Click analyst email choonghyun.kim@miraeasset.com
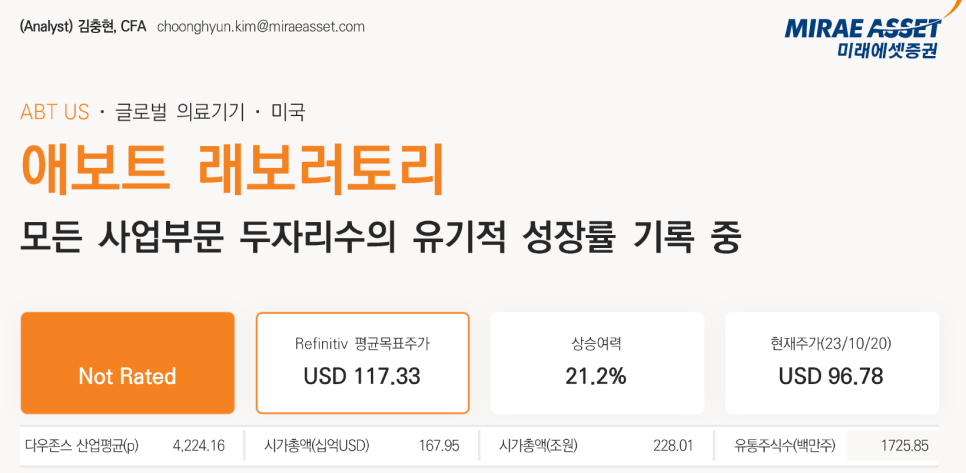966x473 pixels. click(x=261, y=27)
